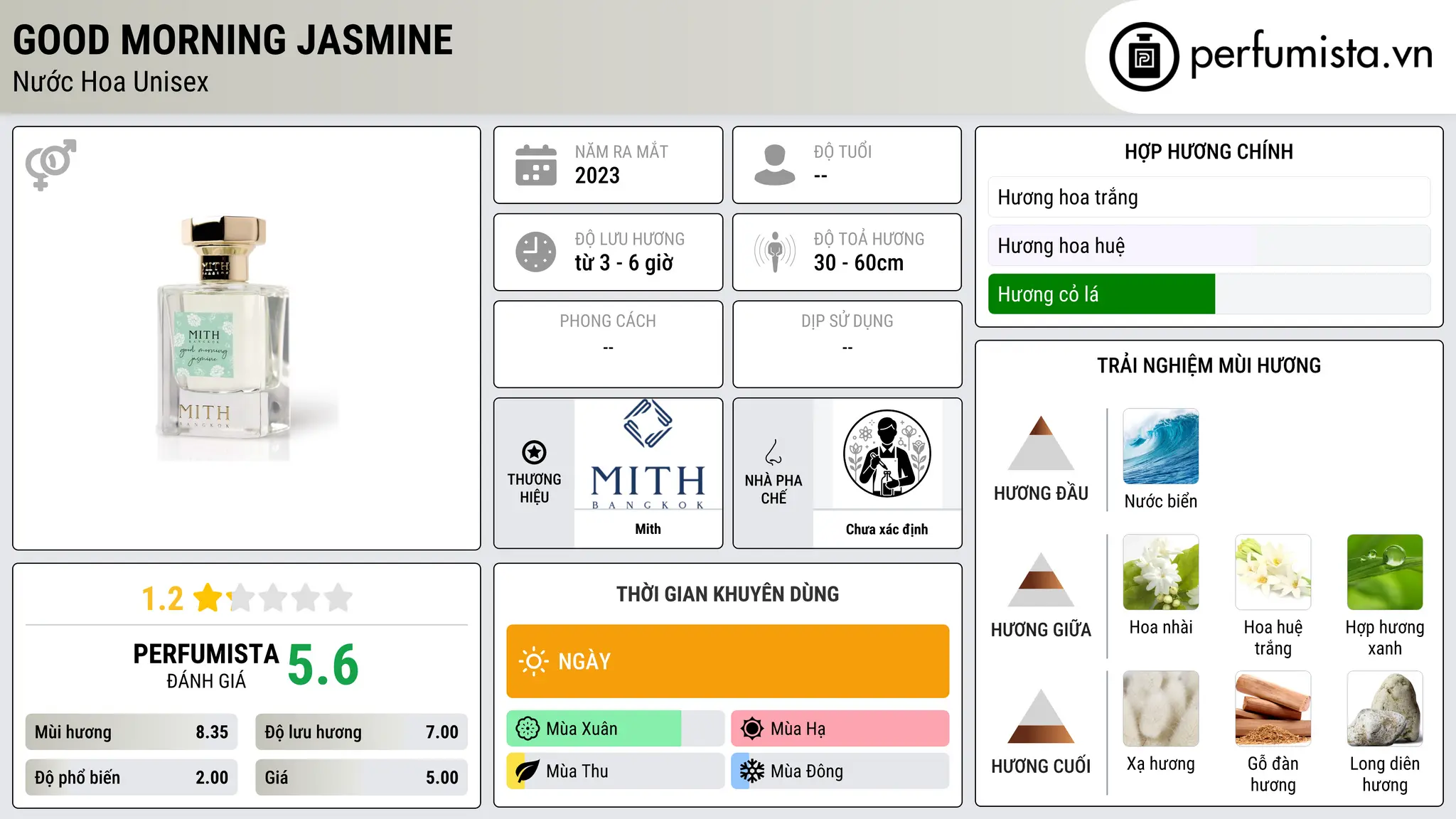
Task: Click the Dịp sử dụng card
Action: tap(847, 344)
